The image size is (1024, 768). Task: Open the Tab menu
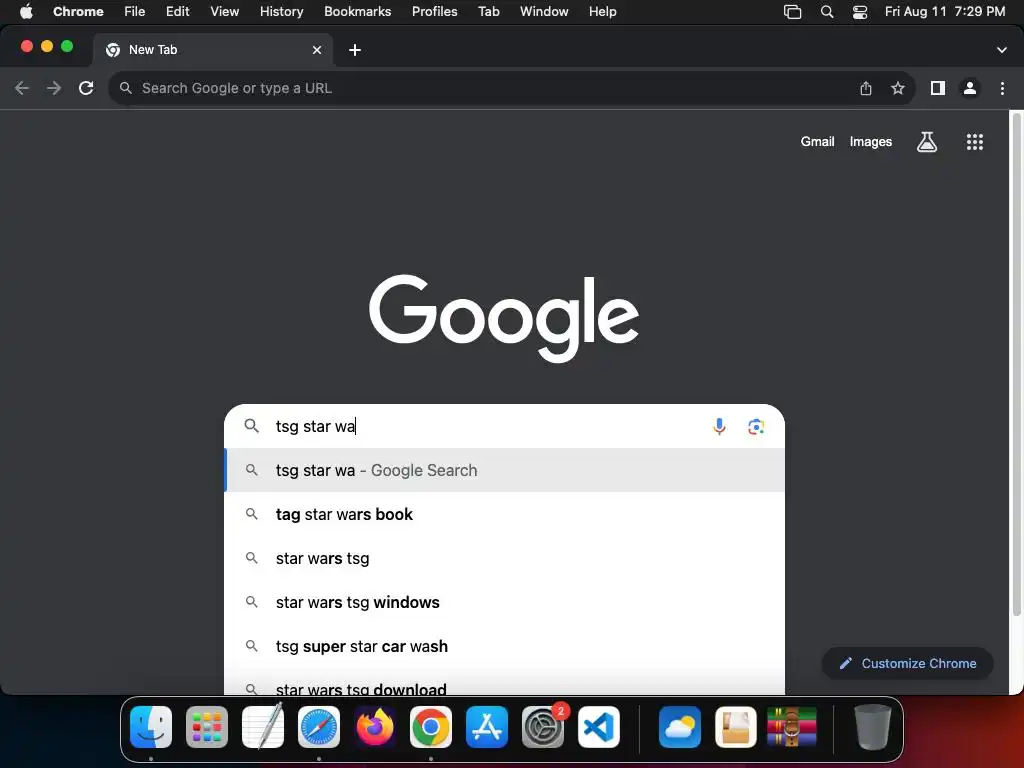(488, 12)
